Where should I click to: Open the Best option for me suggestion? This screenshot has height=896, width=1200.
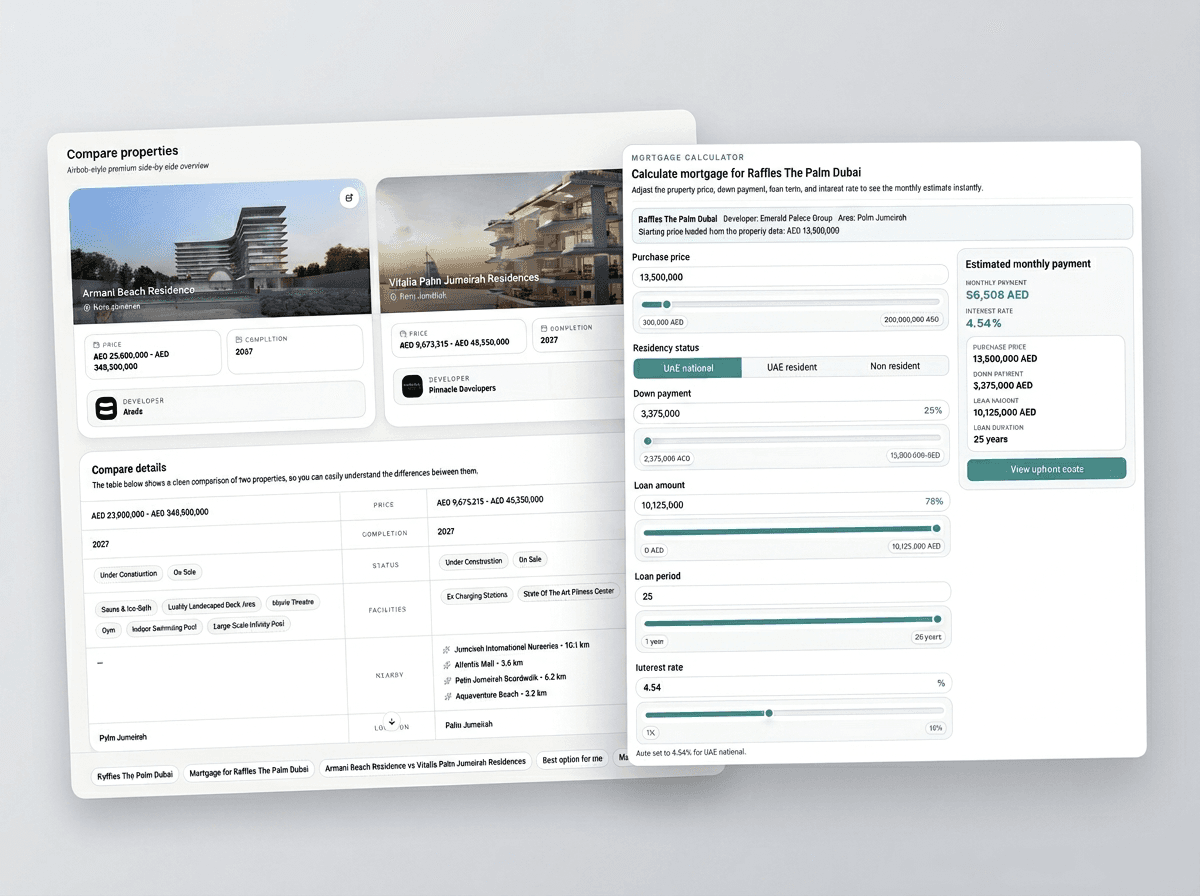click(573, 760)
